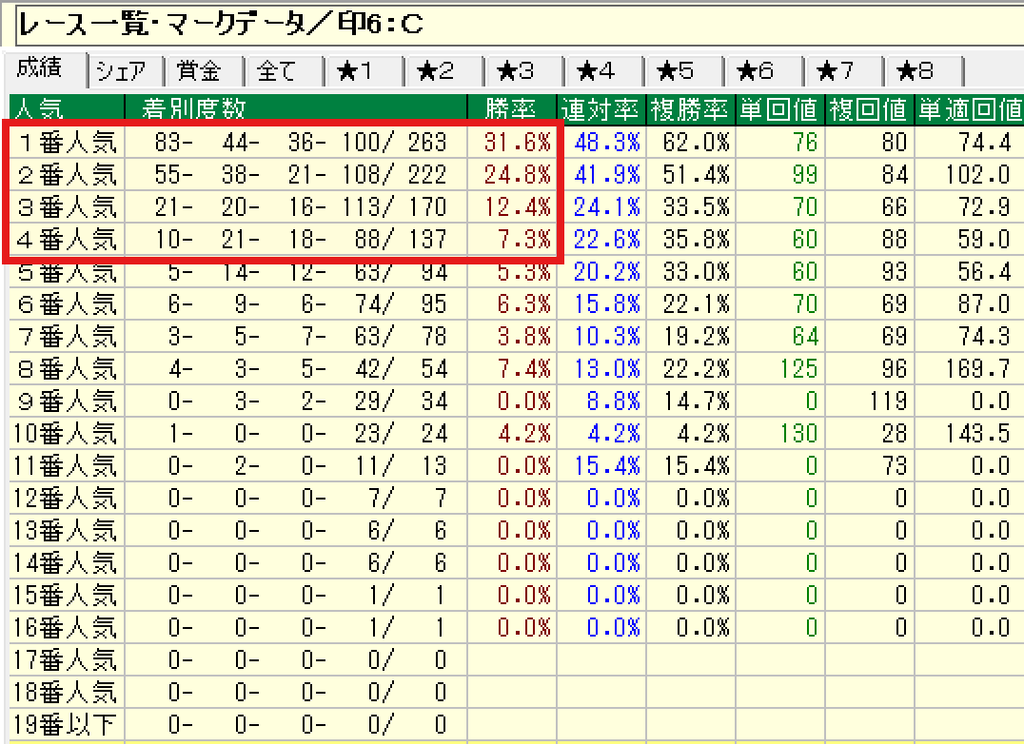The image size is (1024, 744).
Task: Sort by the 単回値 column header
Action: (780, 108)
